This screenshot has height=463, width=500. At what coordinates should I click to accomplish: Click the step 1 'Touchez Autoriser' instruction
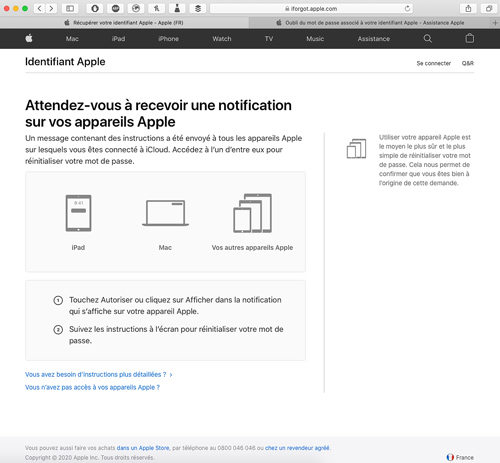click(x=175, y=305)
